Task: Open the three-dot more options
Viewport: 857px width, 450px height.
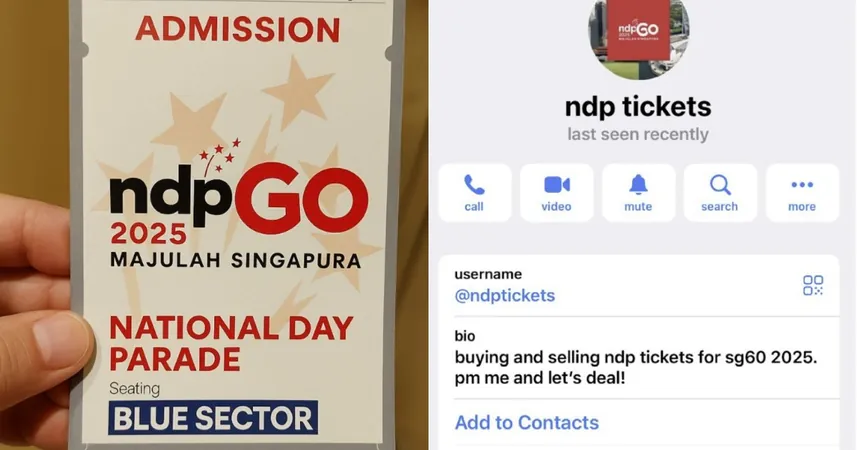Action: click(802, 193)
